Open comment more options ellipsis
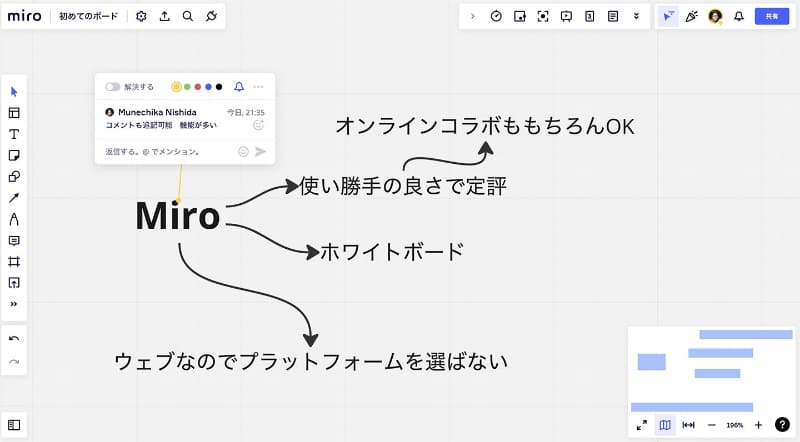The height and width of the screenshot is (442, 800). pos(259,87)
